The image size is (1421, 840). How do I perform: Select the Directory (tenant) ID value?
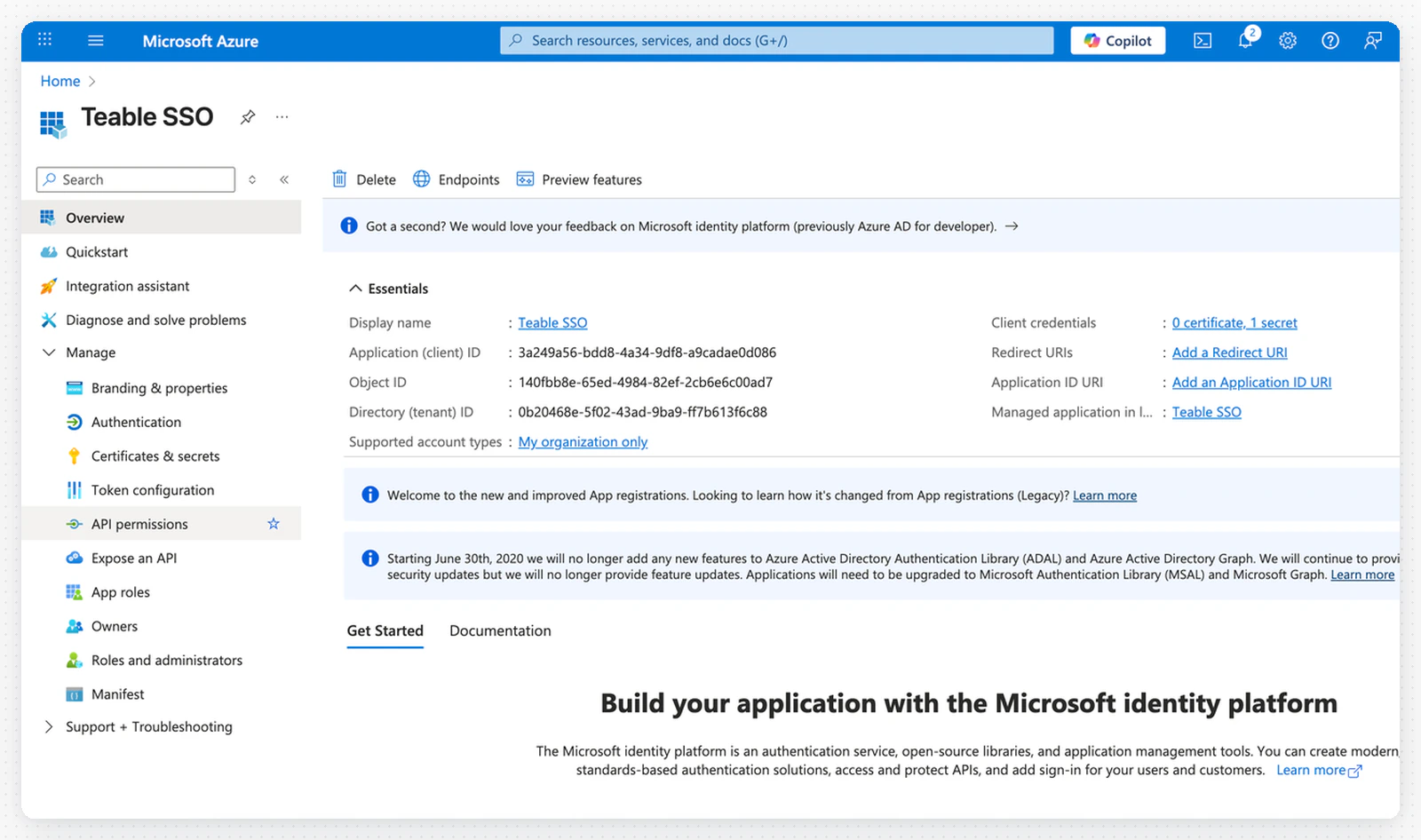643,412
